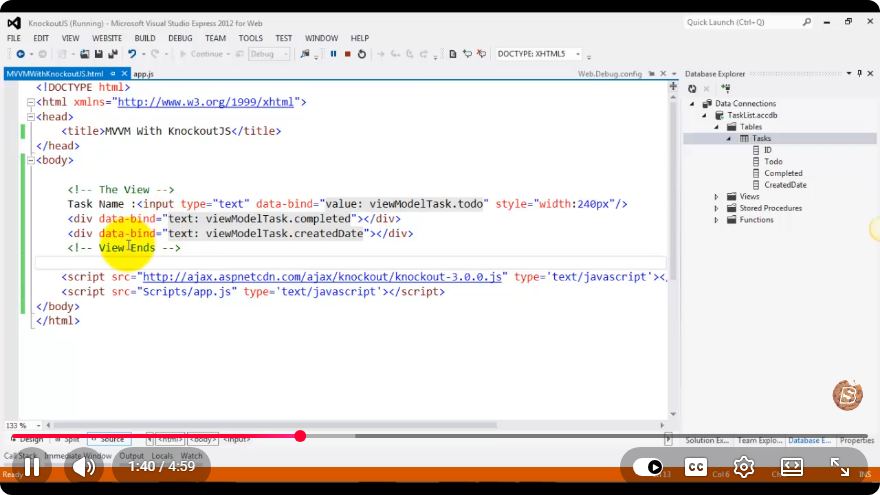The height and width of the screenshot is (495, 880).
Task: Click the Break All pause debug icon
Action: tap(333, 54)
